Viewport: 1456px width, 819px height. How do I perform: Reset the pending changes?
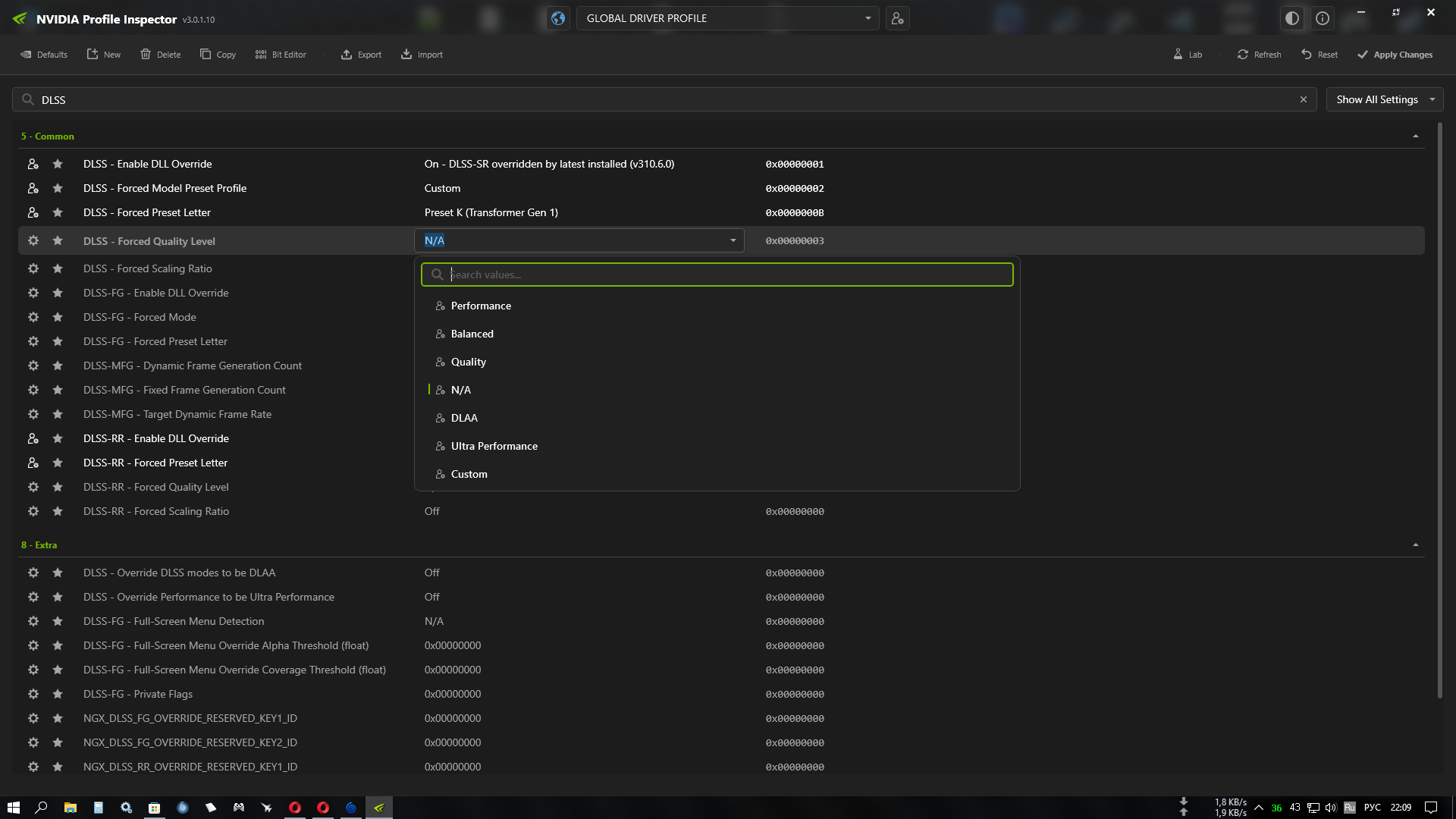point(1319,55)
